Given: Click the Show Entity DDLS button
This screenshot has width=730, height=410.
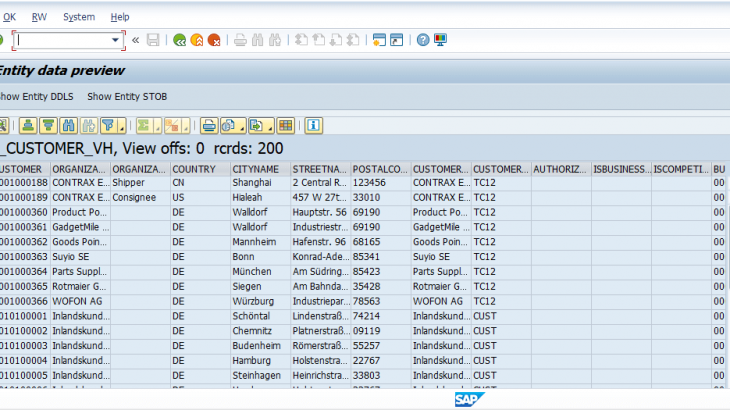Looking at the screenshot, I should [x=36, y=96].
